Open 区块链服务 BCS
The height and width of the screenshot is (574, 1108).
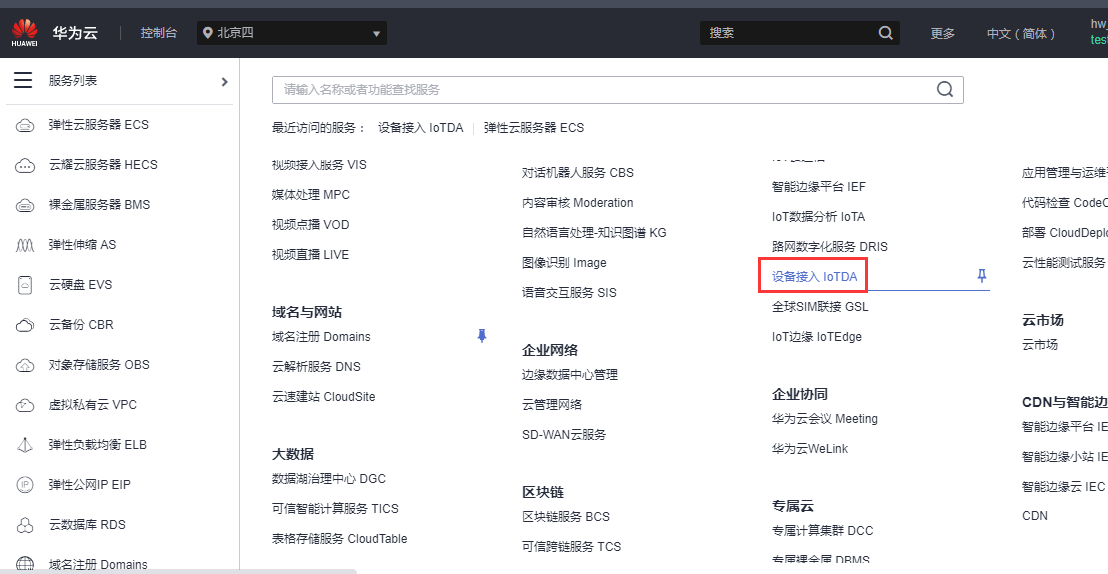point(566,517)
